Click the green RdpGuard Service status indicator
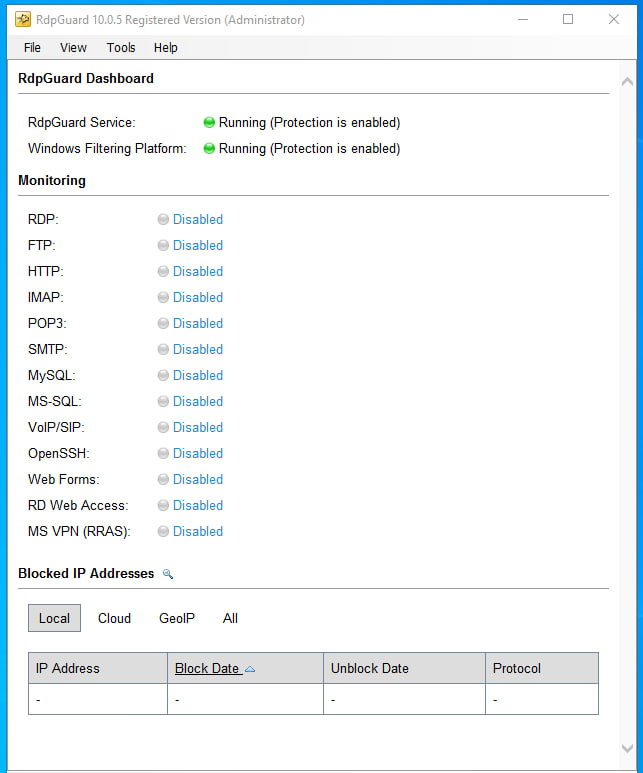643x773 pixels. tap(209, 123)
